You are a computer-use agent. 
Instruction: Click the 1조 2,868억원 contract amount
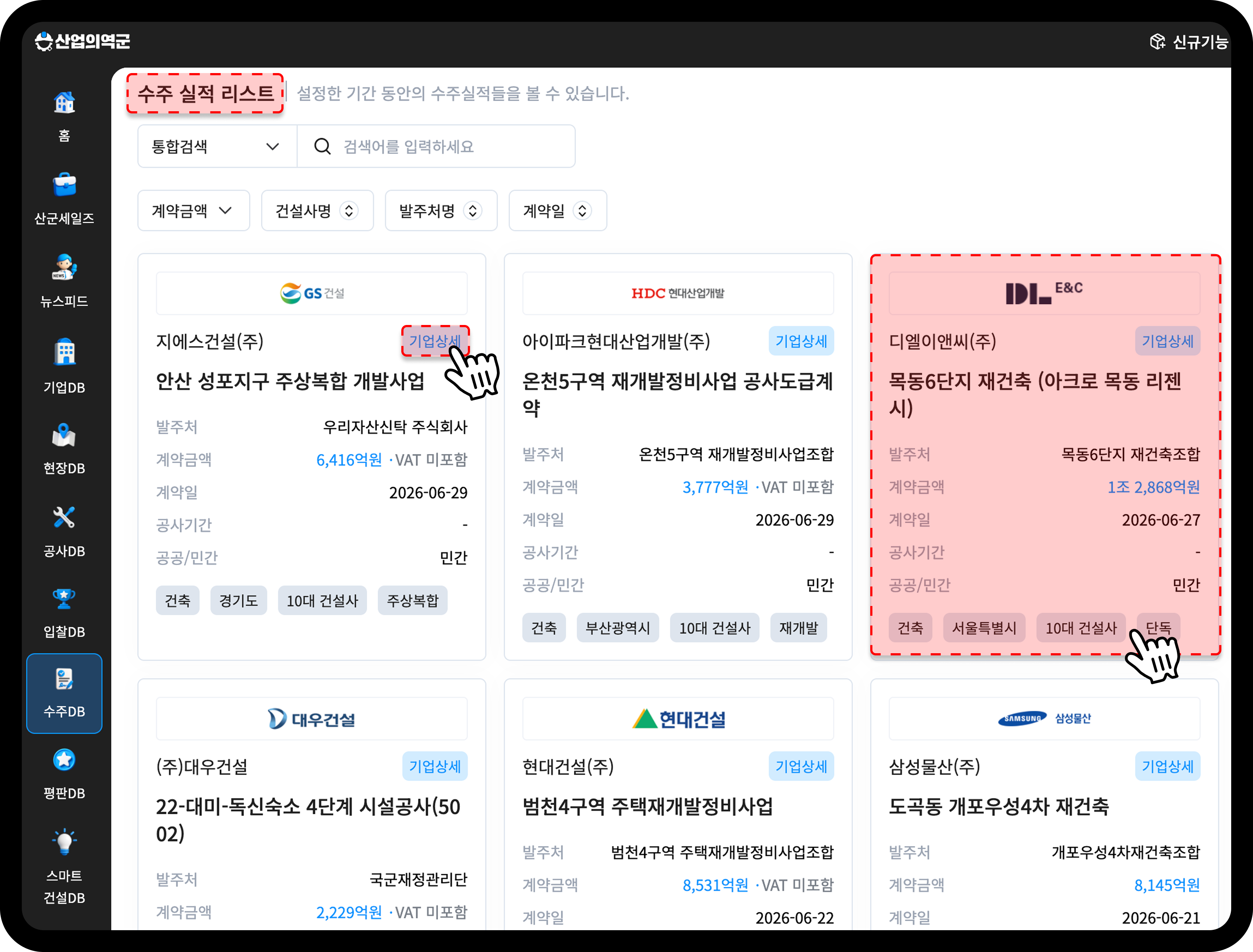pyautogui.click(x=1154, y=487)
